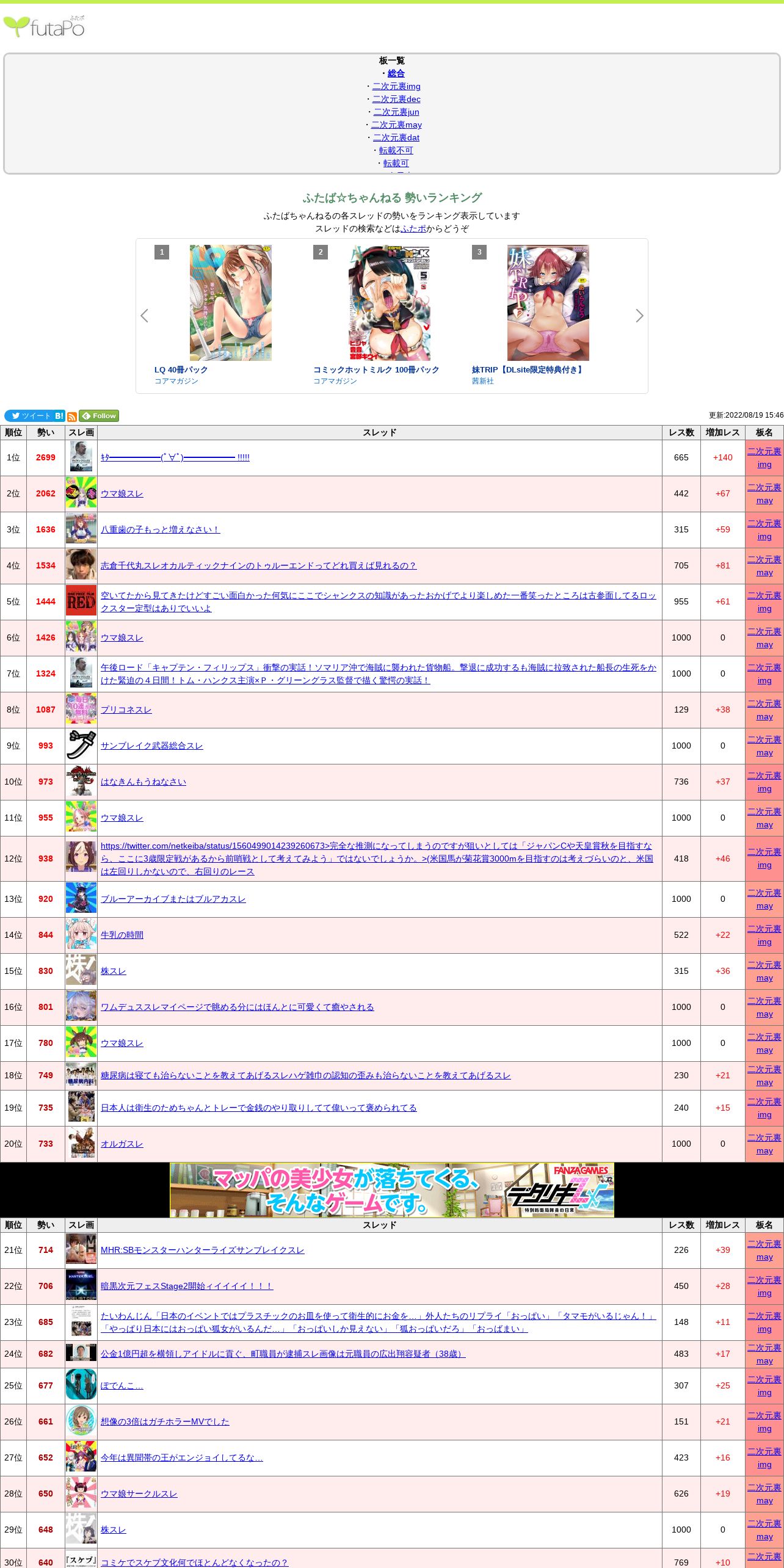Select 二次元裏dec in the board list
Image resolution: width=784 pixels, height=1568 pixels.
[x=396, y=99]
